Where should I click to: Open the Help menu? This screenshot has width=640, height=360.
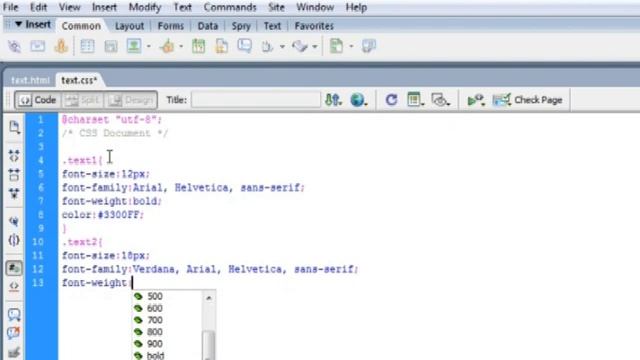click(356, 7)
